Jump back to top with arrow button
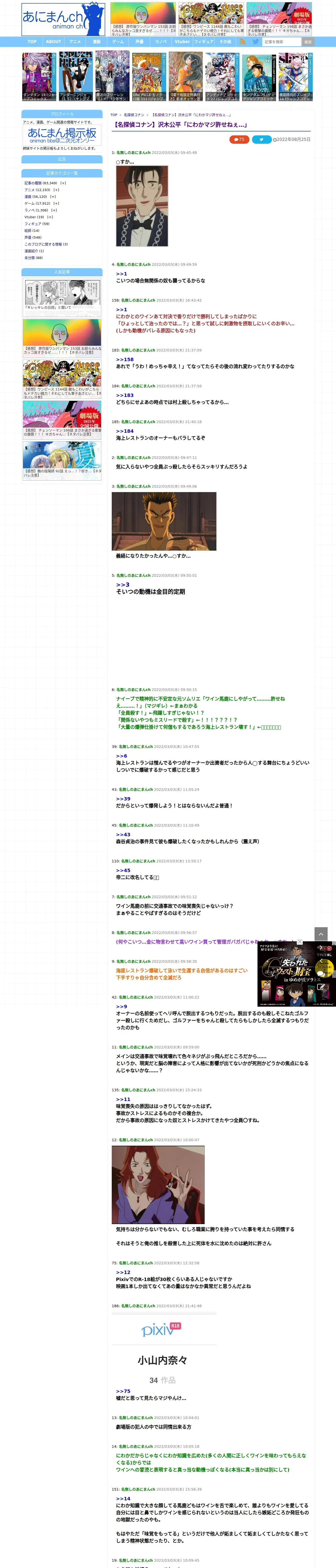 (x=321, y=934)
